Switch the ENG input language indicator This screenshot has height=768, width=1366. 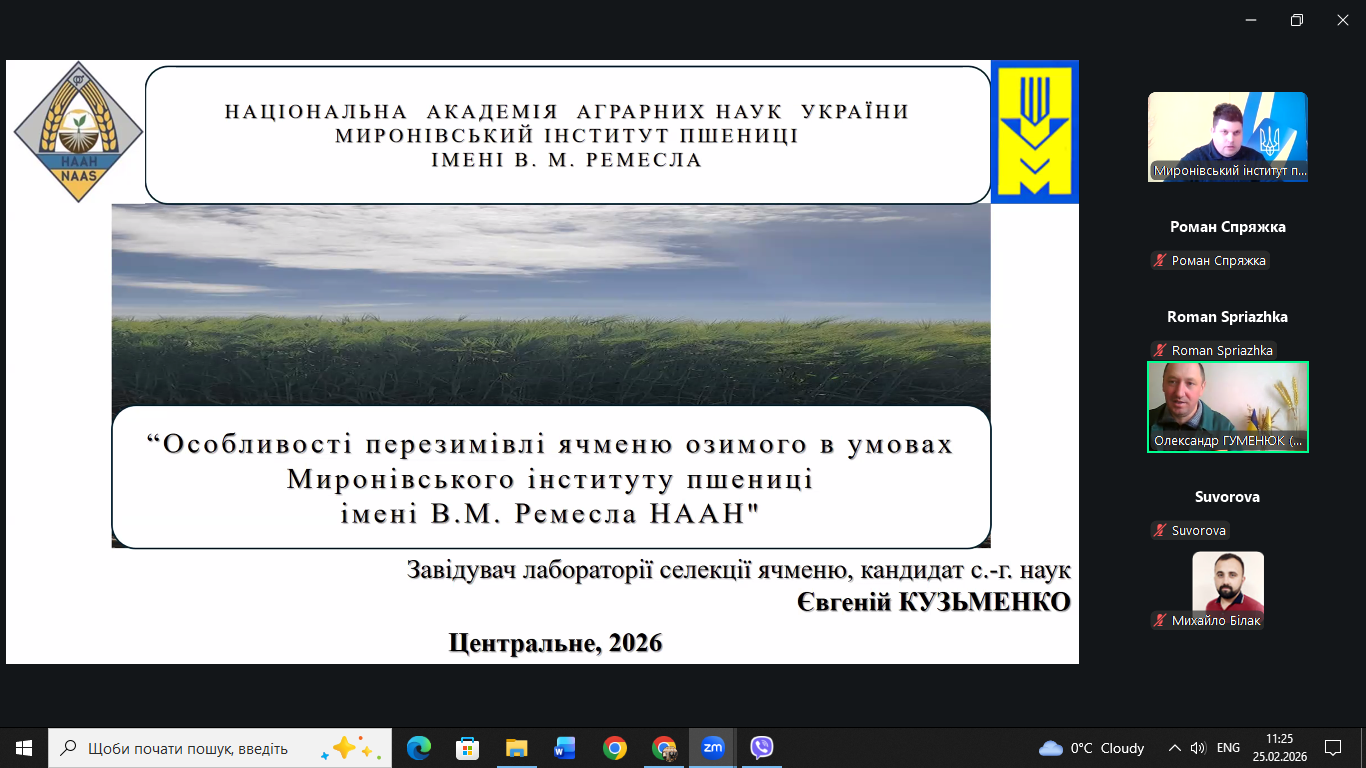point(1228,748)
